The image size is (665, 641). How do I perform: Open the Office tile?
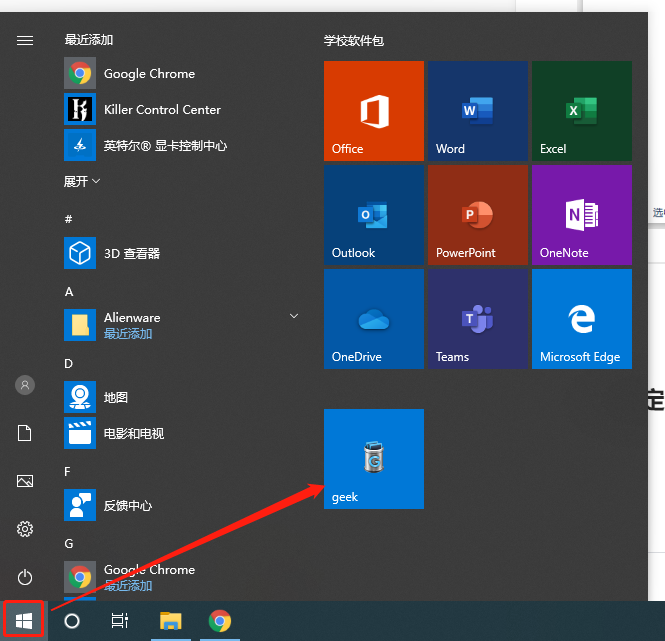[374, 111]
